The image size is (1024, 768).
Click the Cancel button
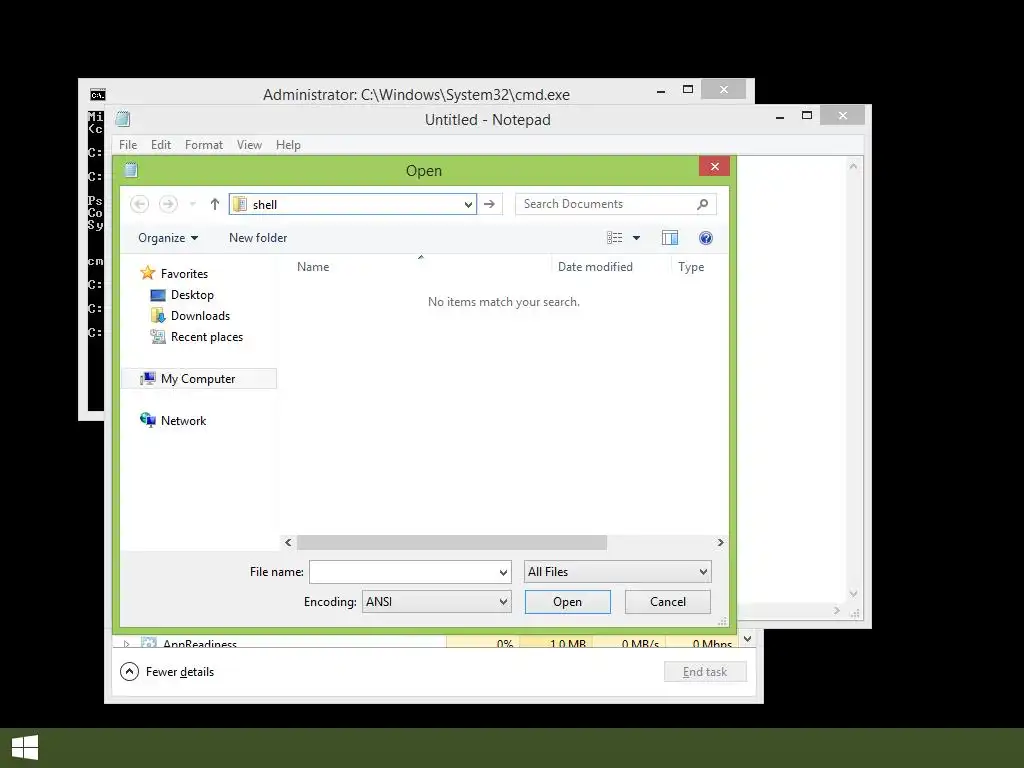click(667, 601)
